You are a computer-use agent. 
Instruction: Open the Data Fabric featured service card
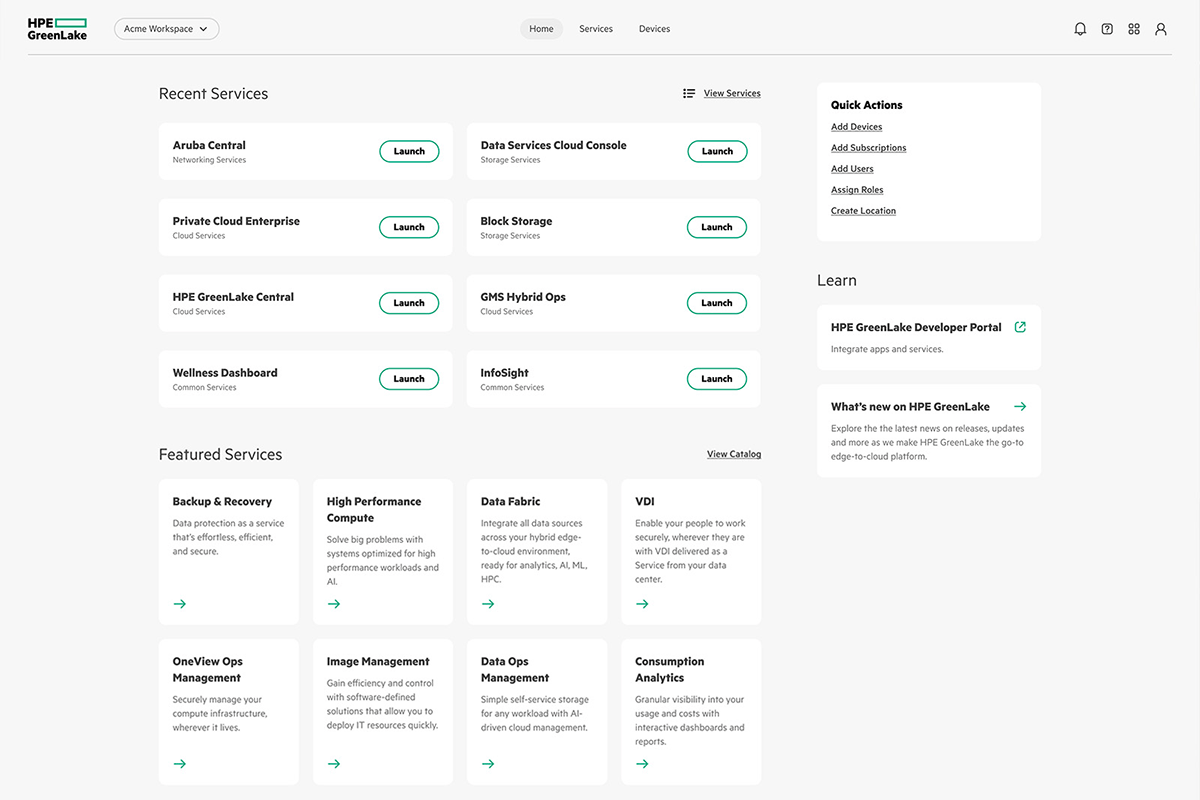[537, 550]
